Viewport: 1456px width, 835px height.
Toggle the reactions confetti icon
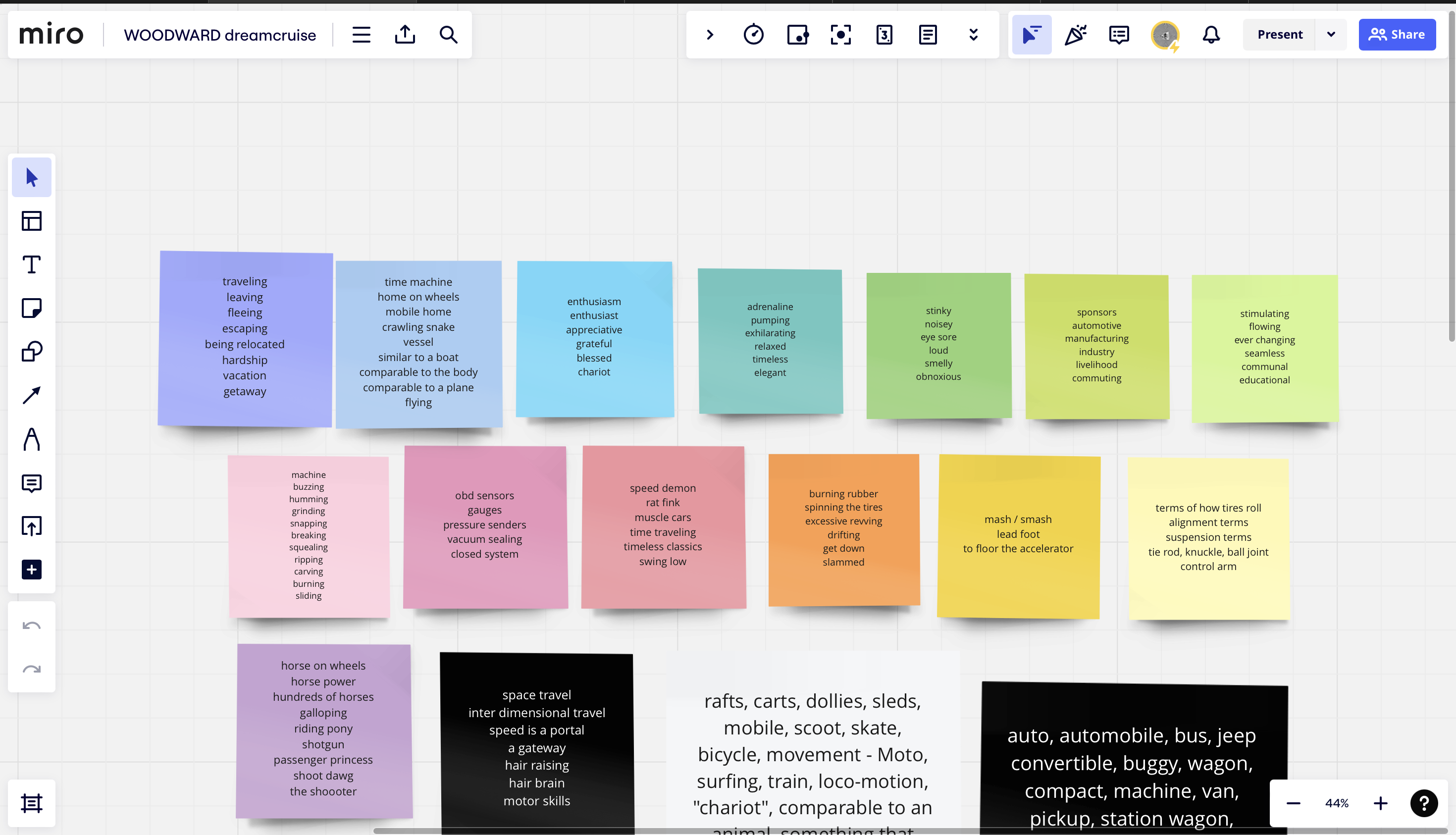[x=1075, y=34]
